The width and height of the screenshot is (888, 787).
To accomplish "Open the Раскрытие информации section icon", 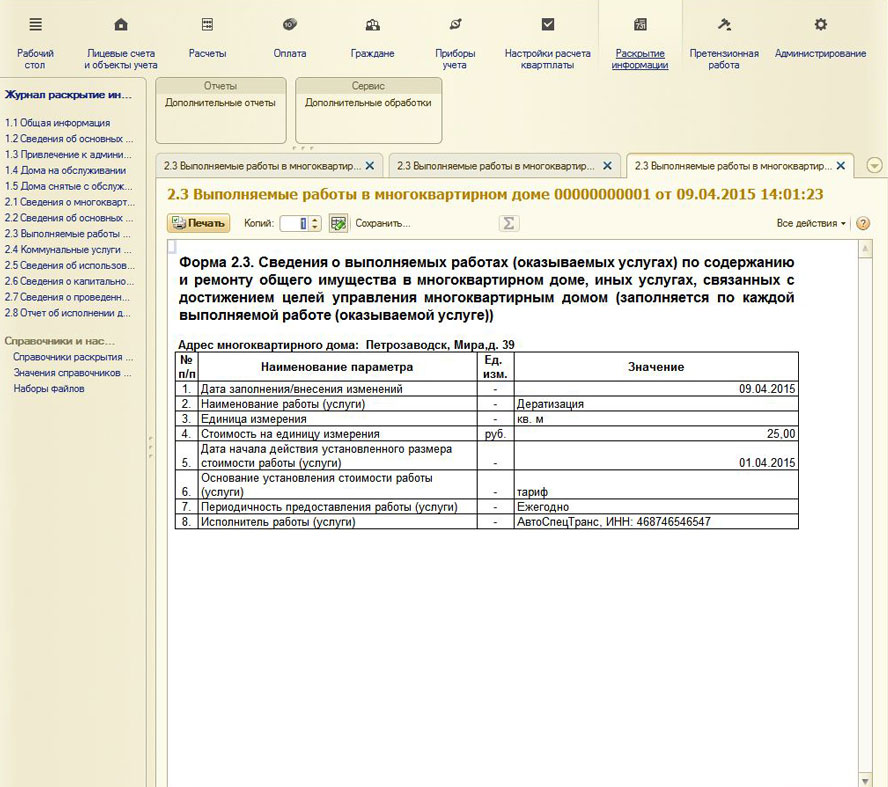I will (x=640, y=24).
